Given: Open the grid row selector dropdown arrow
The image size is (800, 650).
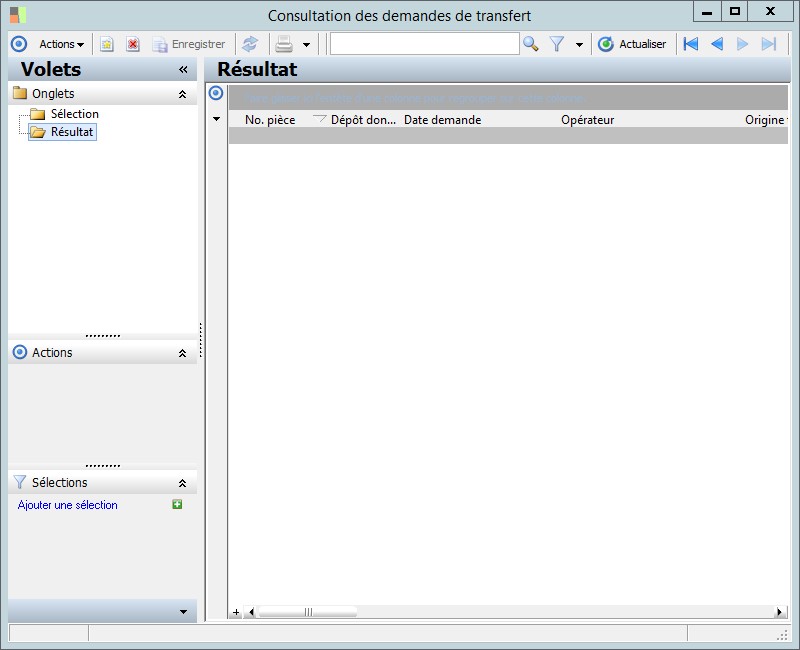Looking at the screenshot, I should click(x=216, y=119).
